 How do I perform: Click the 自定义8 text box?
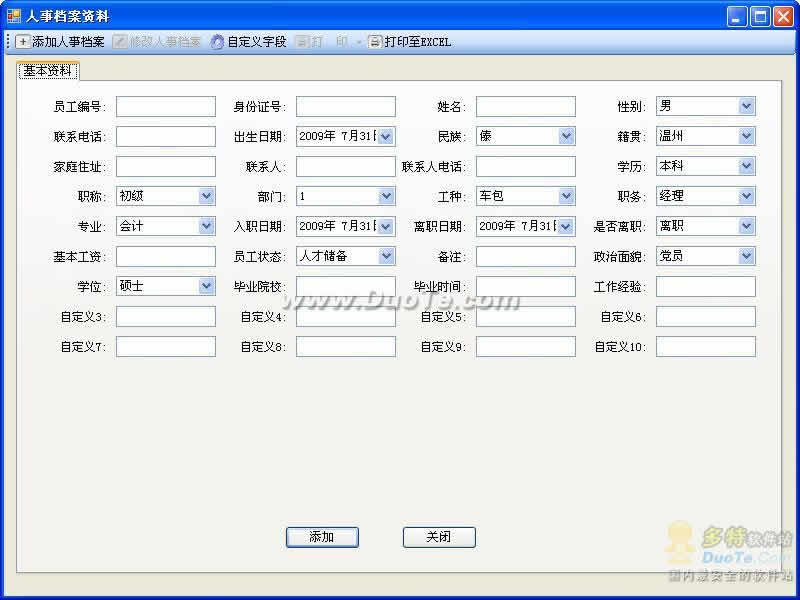click(345, 347)
